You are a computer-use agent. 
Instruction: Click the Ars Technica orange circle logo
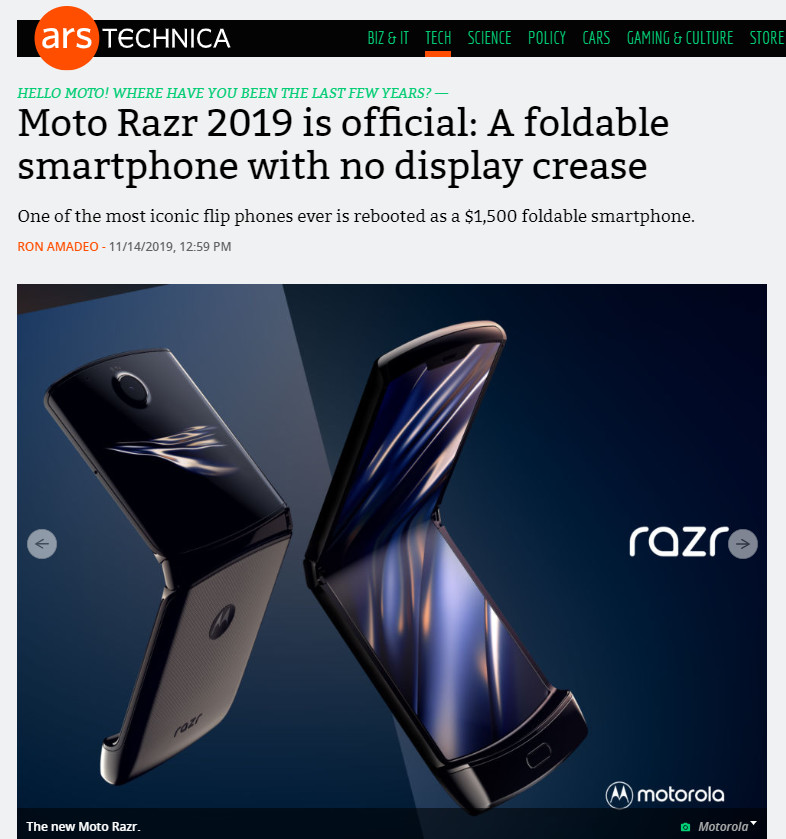click(x=66, y=38)
